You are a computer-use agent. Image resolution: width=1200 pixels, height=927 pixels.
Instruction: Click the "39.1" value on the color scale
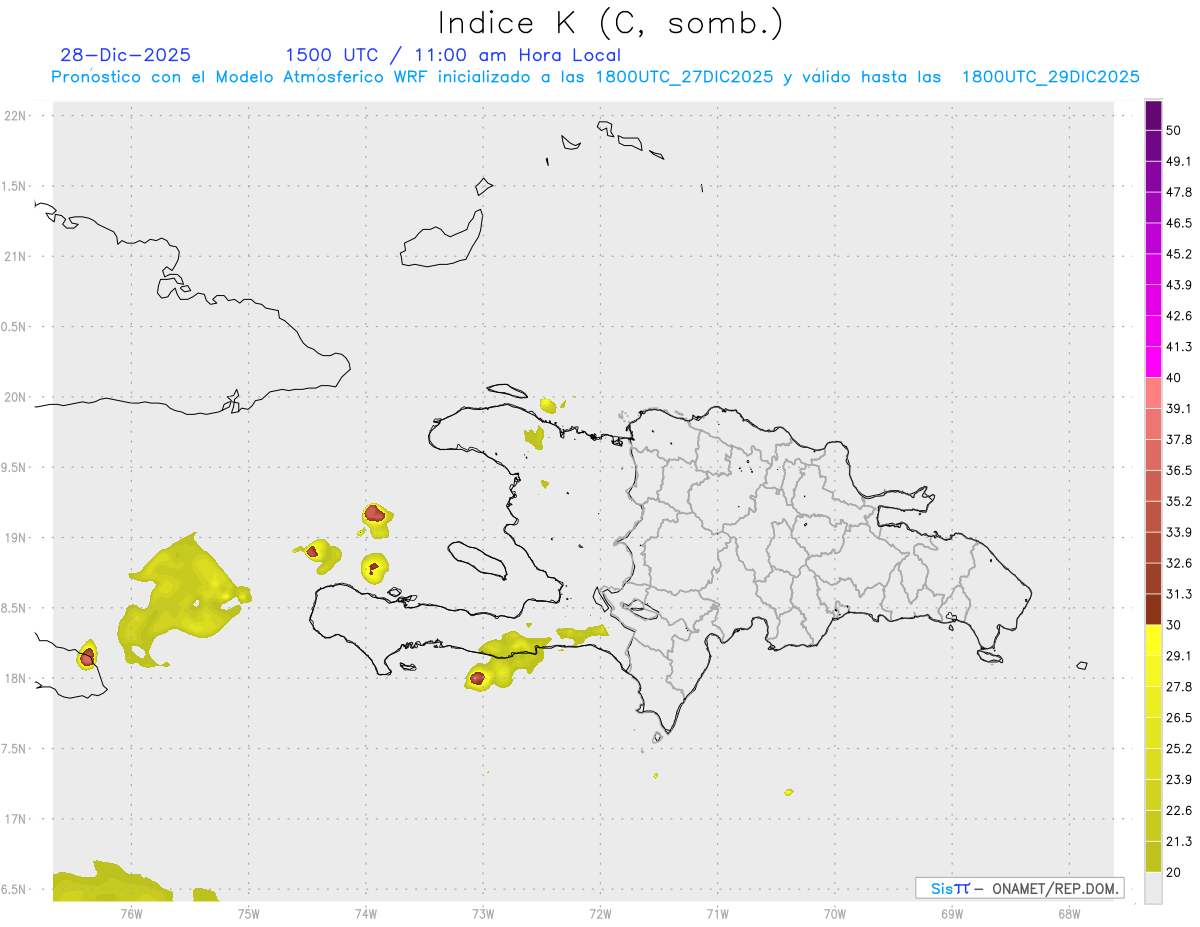click(x=1179, y=408)
